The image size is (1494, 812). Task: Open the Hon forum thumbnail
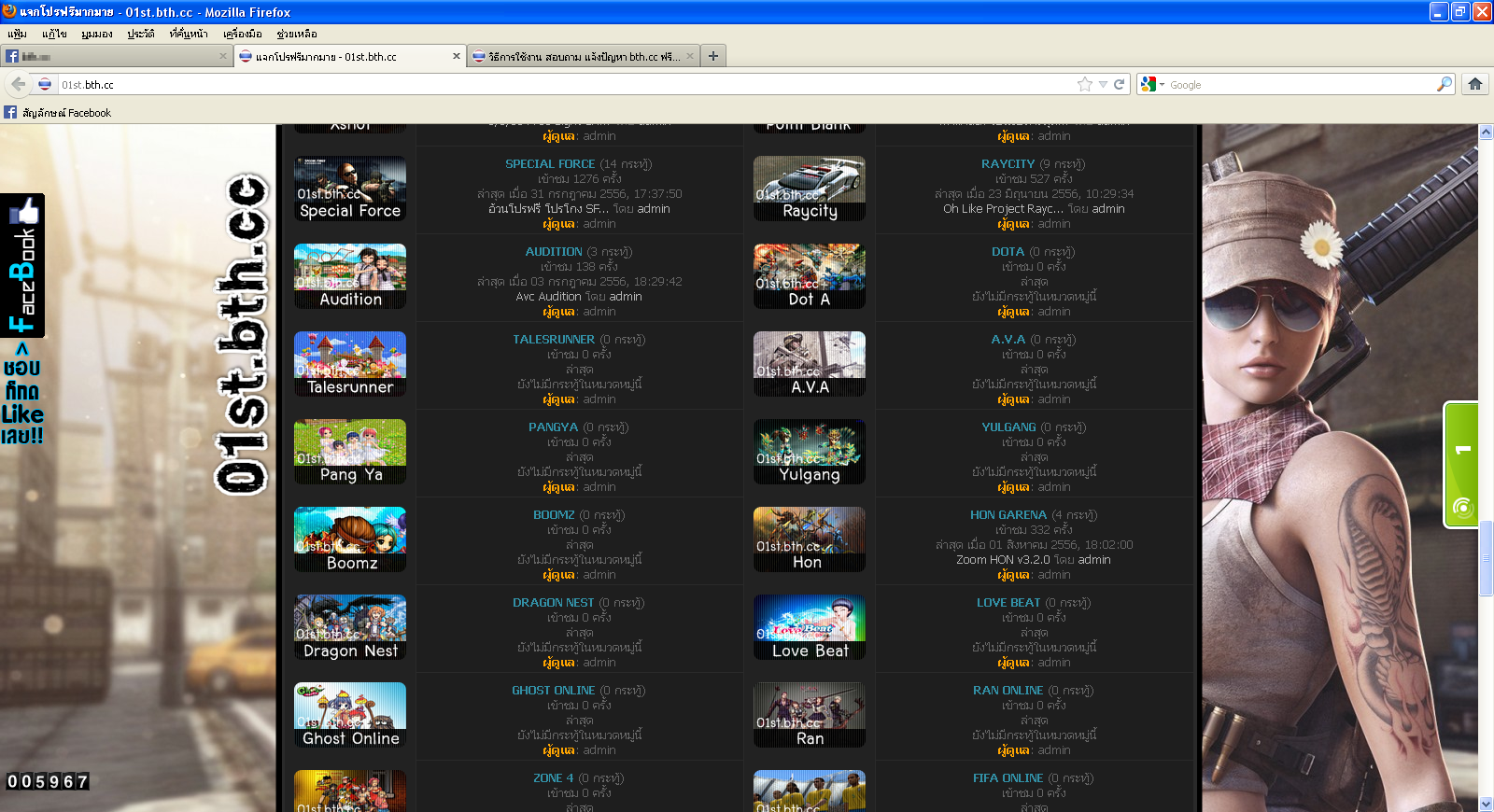click(810, 539)
